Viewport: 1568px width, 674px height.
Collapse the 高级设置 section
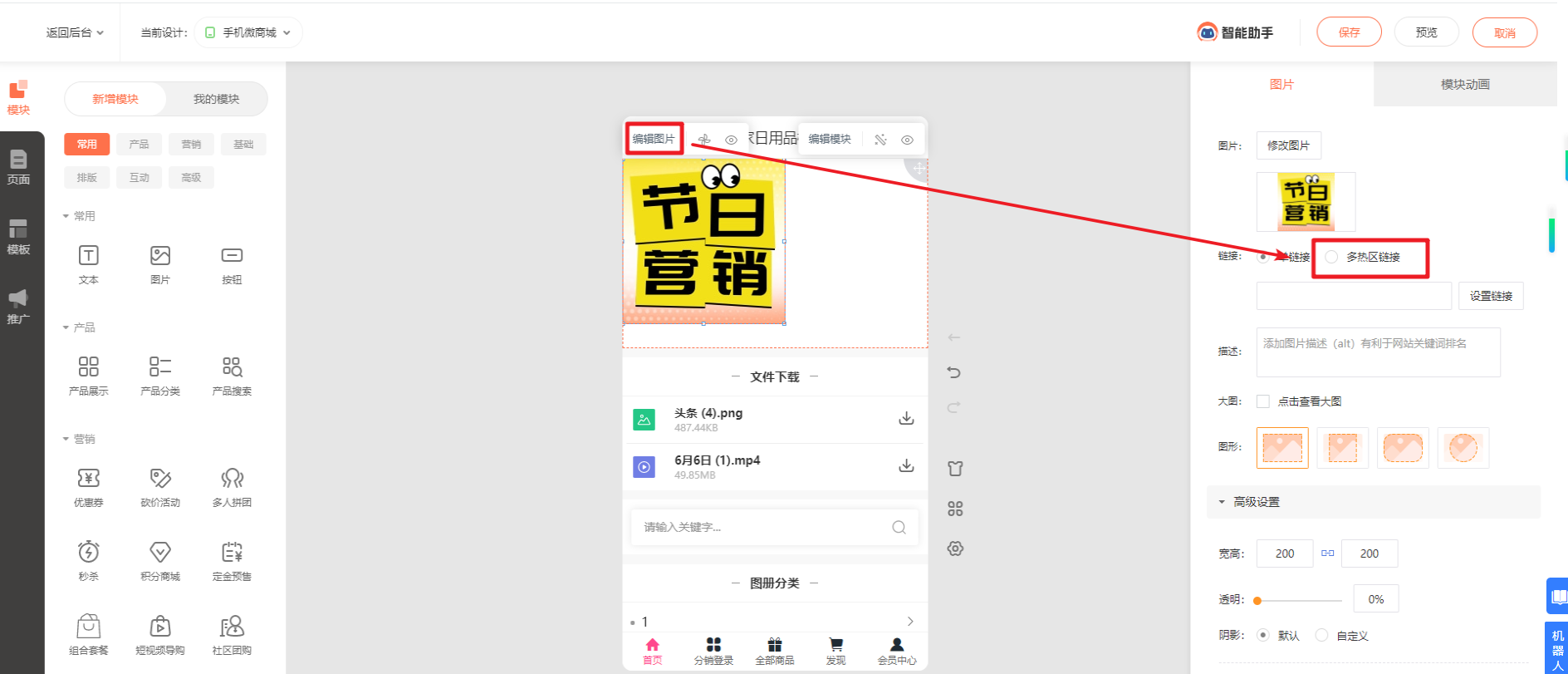[x=1373, y=502]
